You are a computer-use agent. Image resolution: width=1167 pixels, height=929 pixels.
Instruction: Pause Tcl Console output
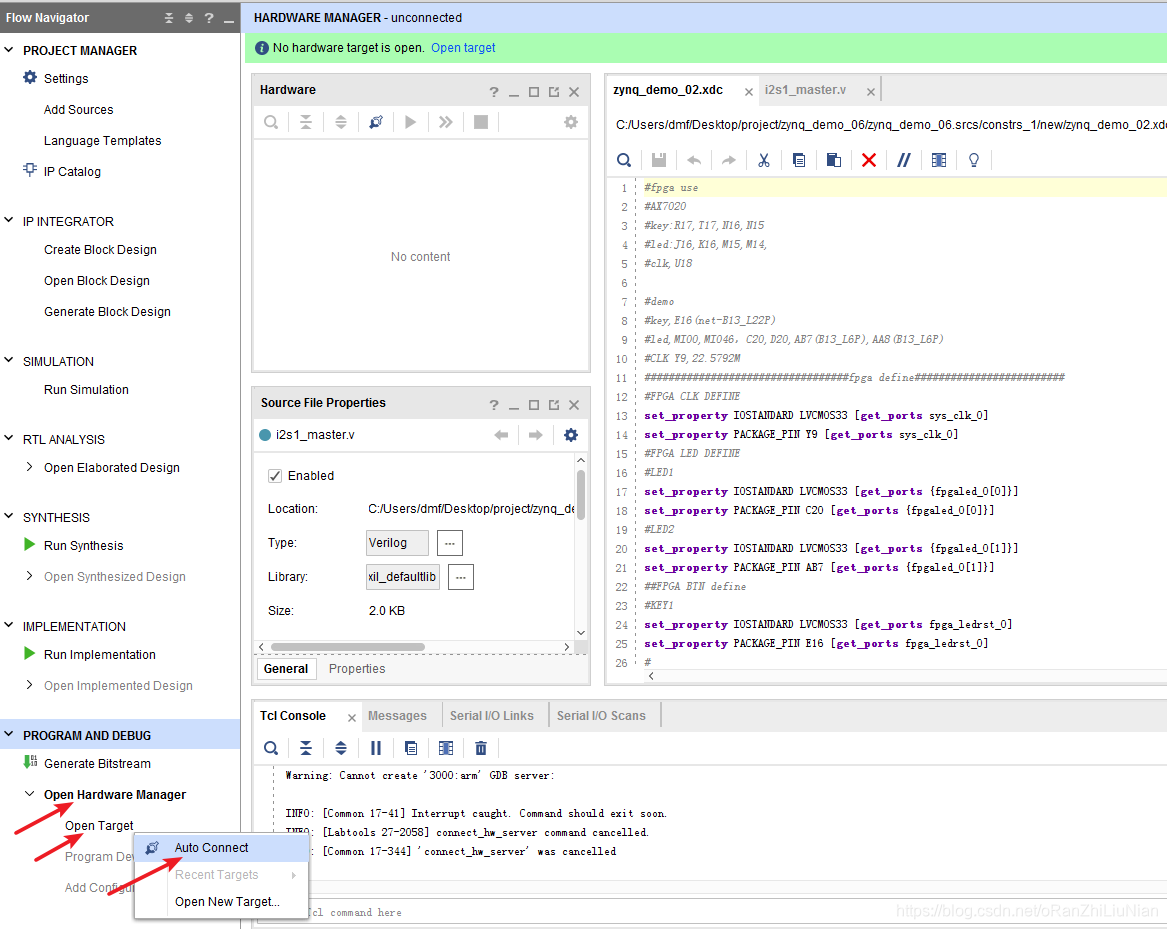tap(376, 748)
